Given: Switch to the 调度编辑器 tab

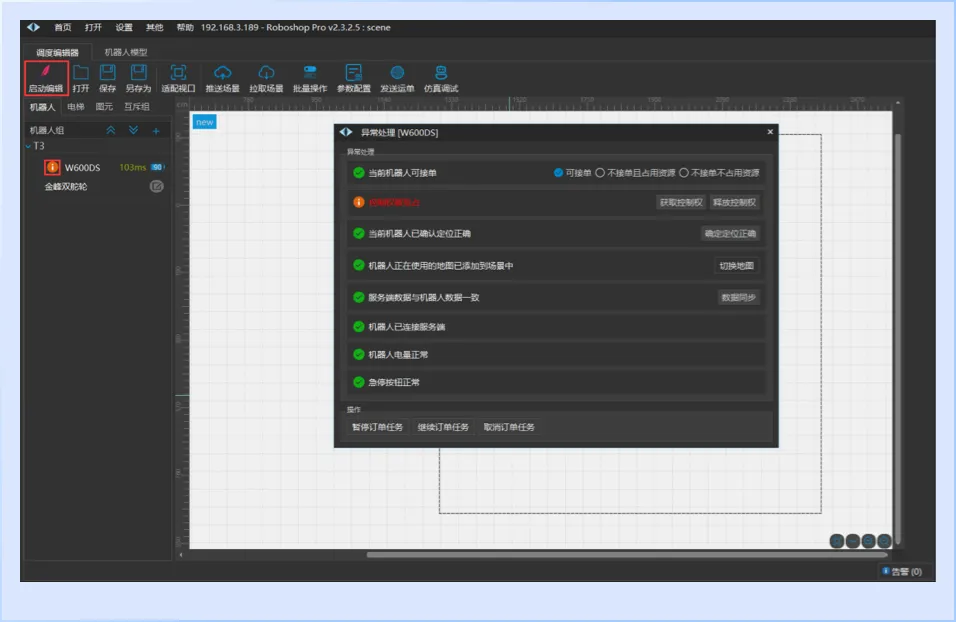Looking at the screenshot, I should click(x=57, y=52).
